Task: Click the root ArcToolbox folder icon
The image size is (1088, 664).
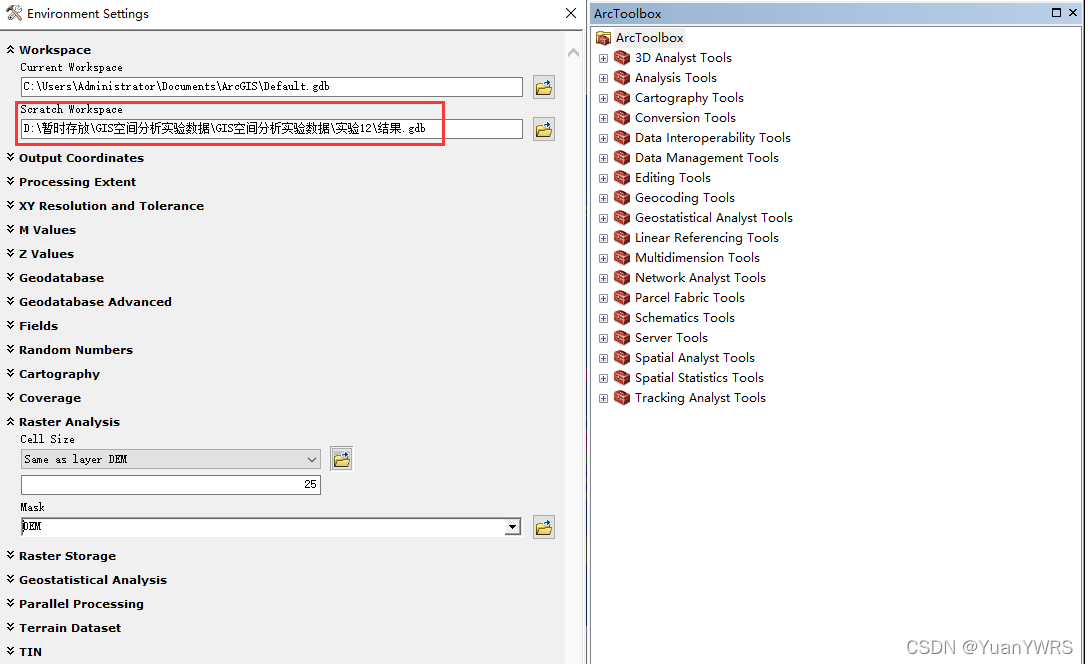Action: pos(604,38)
